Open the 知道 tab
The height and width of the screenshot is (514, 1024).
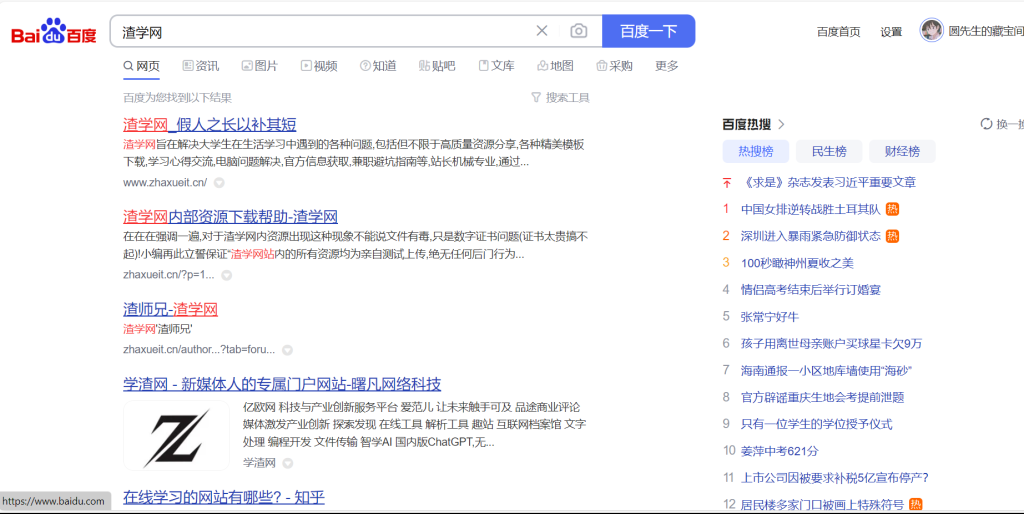(x=378, y=66)
